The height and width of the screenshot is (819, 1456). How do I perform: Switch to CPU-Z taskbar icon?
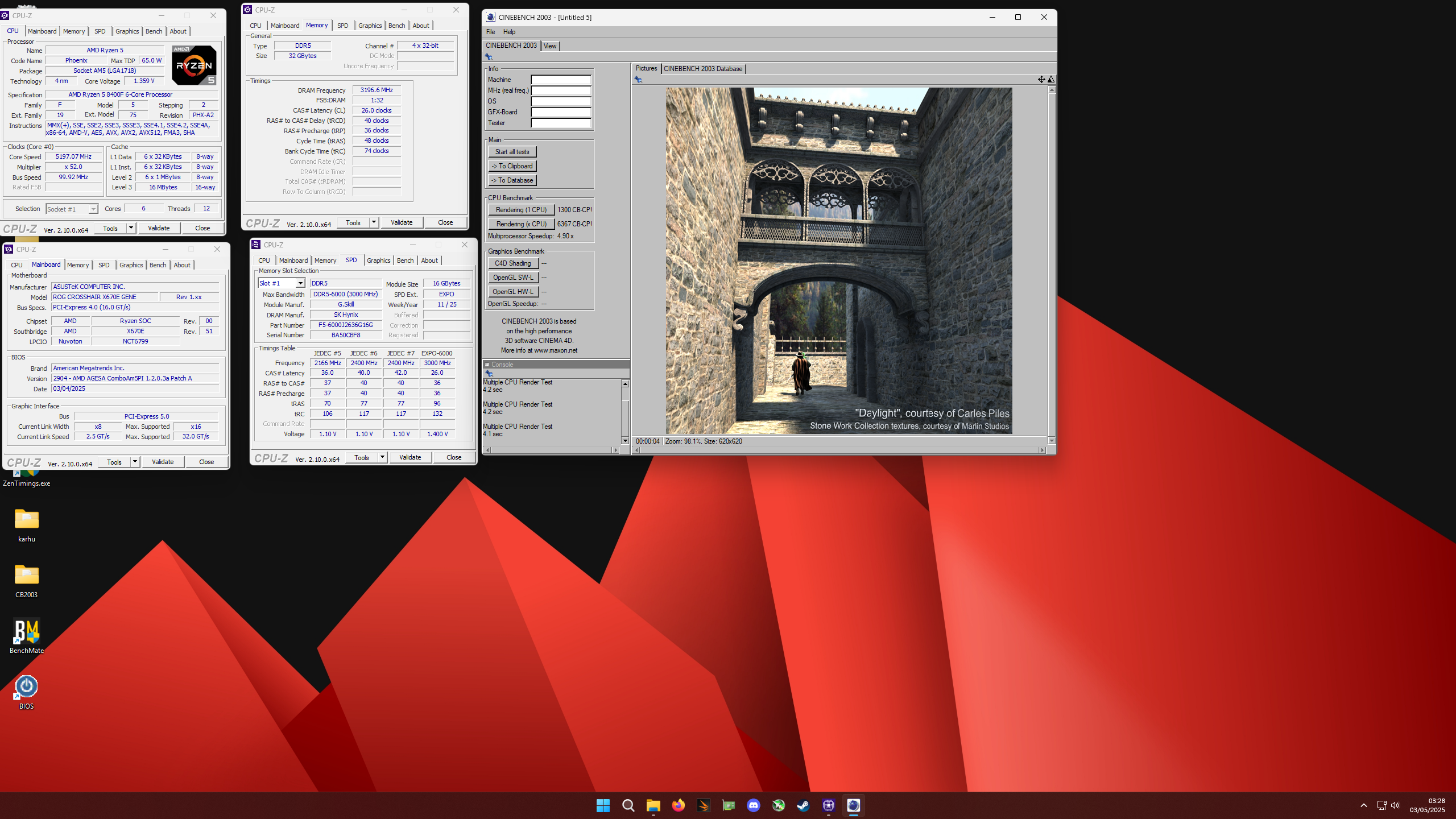[828, 805]
